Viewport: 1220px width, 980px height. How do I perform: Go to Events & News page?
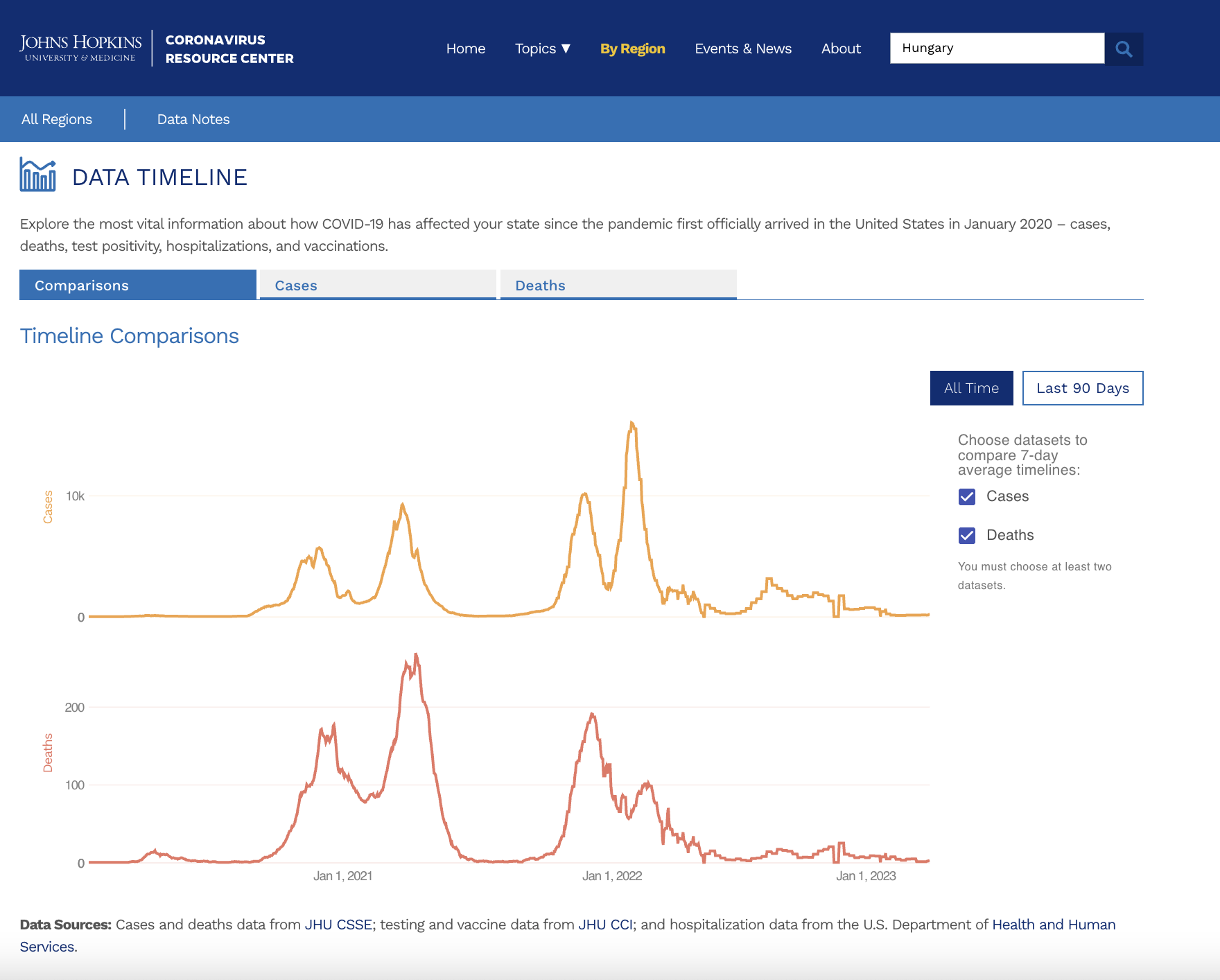point(742,49)
